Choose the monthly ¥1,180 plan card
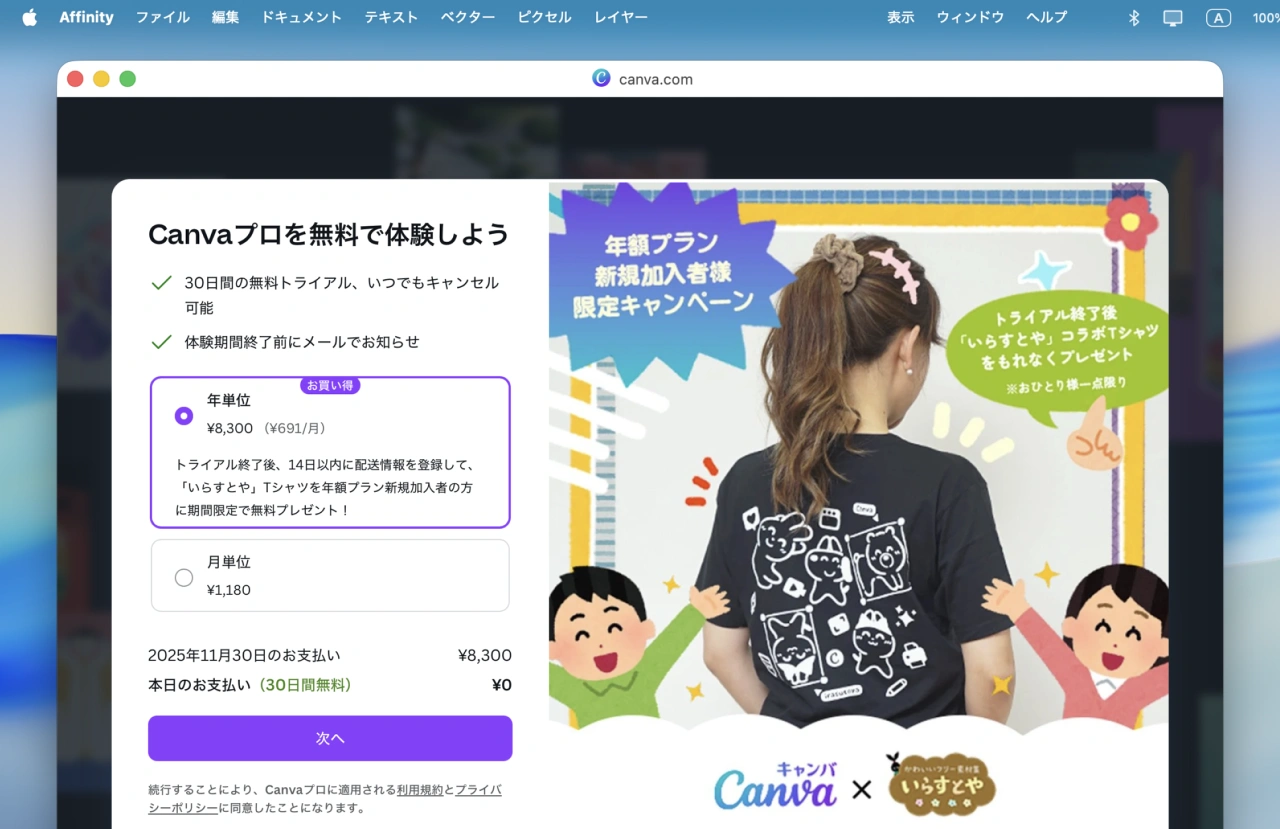This screenshot has width=1280, height=829. click(x=330, y=576)
